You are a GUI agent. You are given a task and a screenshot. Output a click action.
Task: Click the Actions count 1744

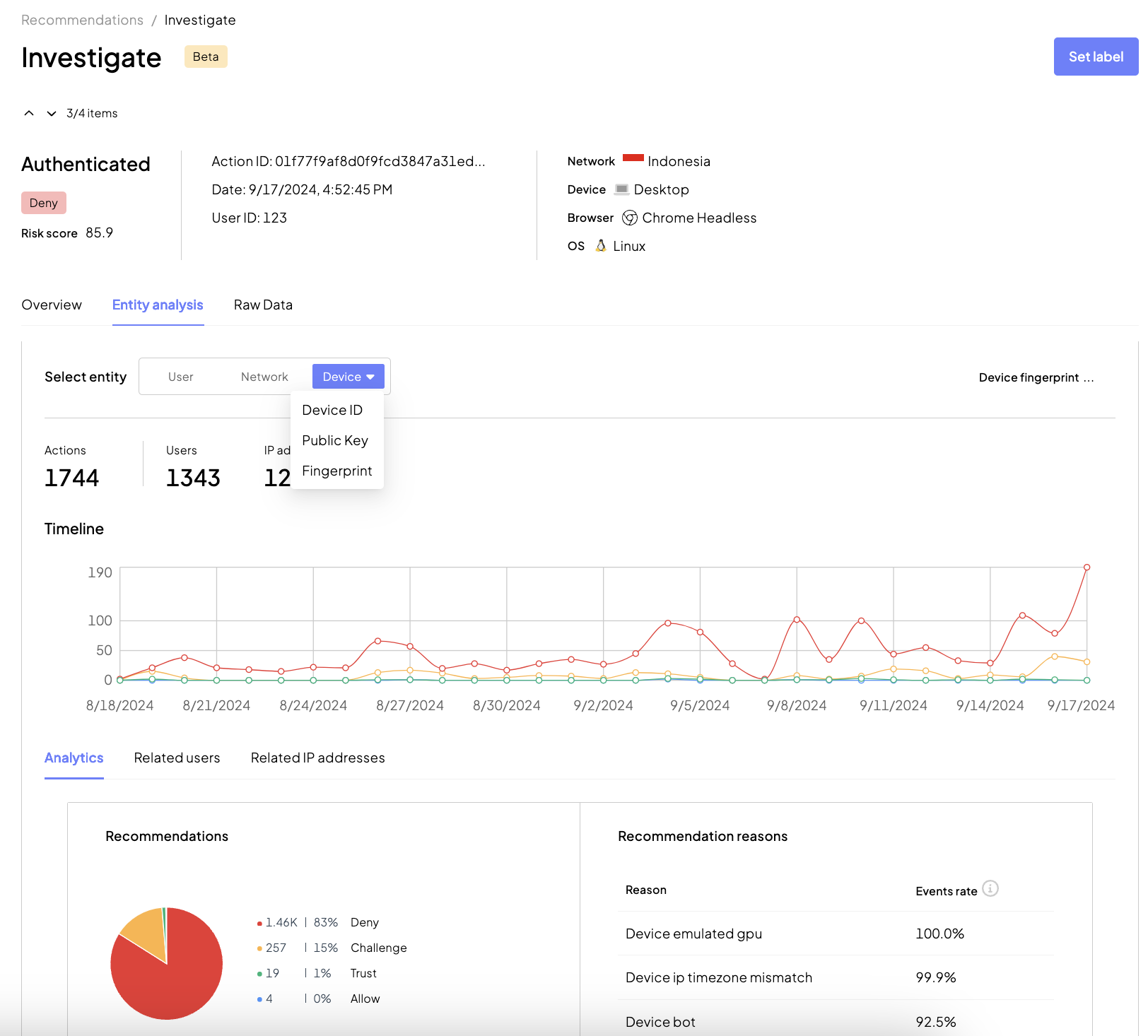pyautogui.click(x=71, y=478)
